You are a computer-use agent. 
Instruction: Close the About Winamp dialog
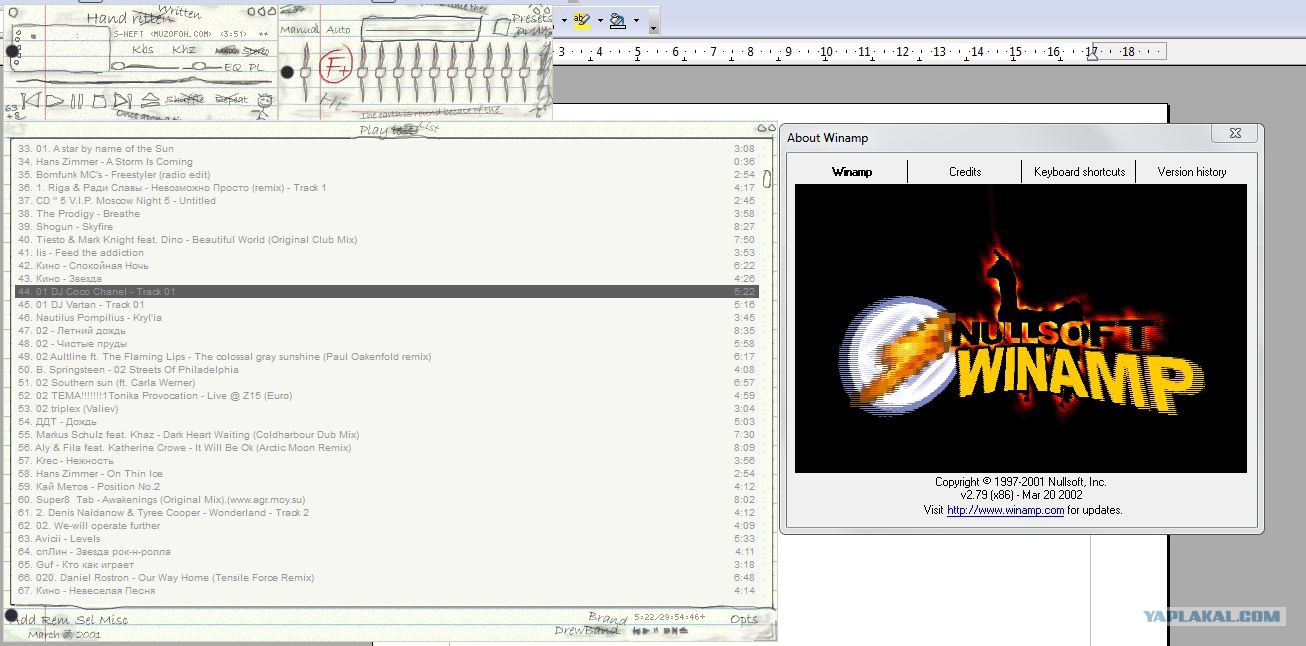click(1234, 133)
